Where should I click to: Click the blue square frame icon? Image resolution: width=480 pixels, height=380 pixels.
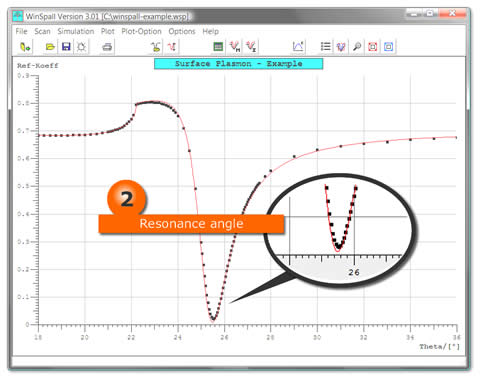pyautogui.click(x=389, y=47)
